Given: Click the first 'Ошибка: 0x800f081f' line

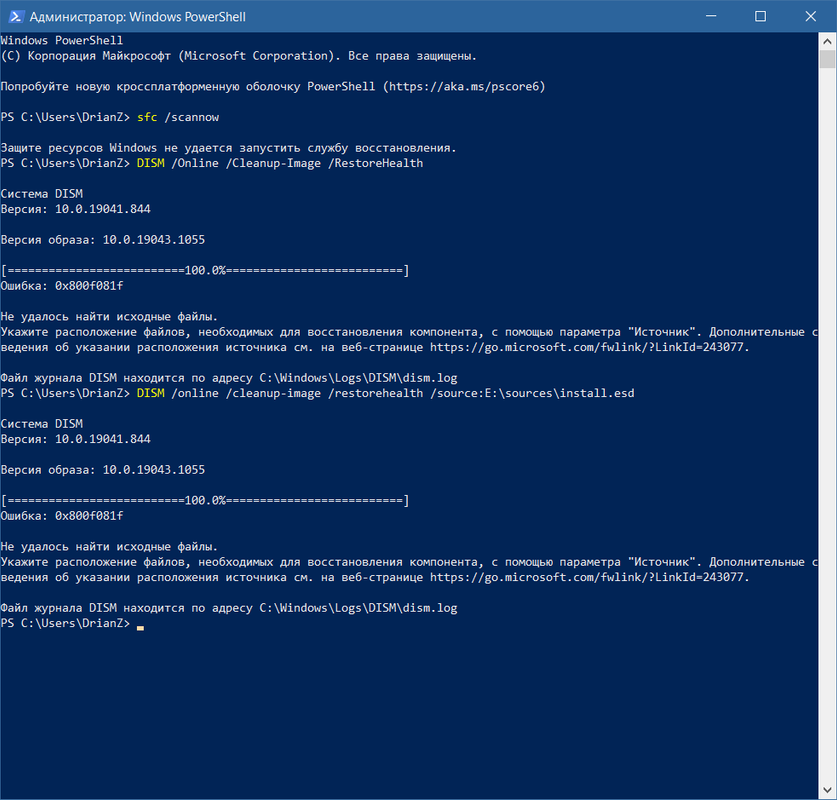Looking at the screenshot, I should point(62,286).
